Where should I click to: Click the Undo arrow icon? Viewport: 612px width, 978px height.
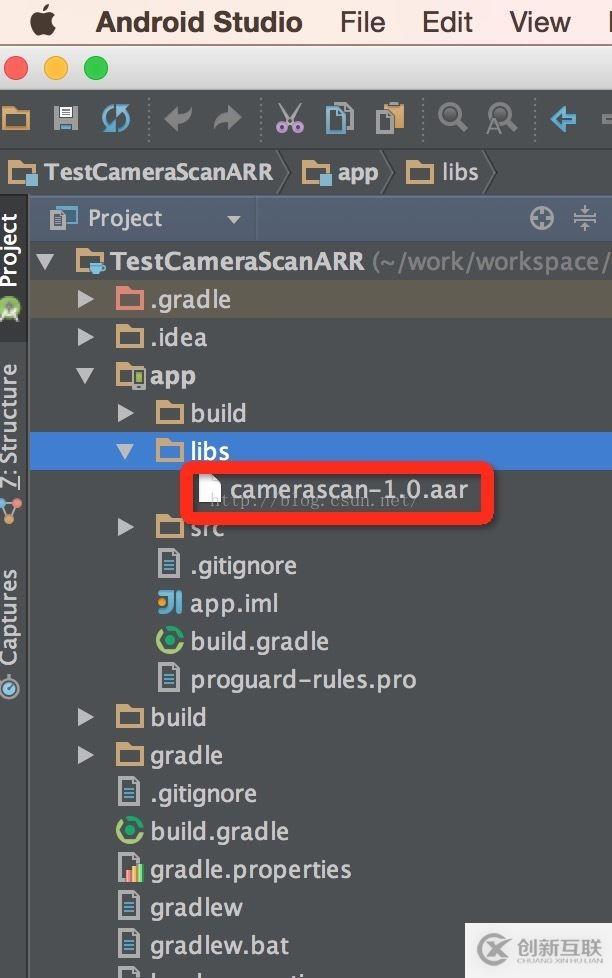click(x=178, y=118)
